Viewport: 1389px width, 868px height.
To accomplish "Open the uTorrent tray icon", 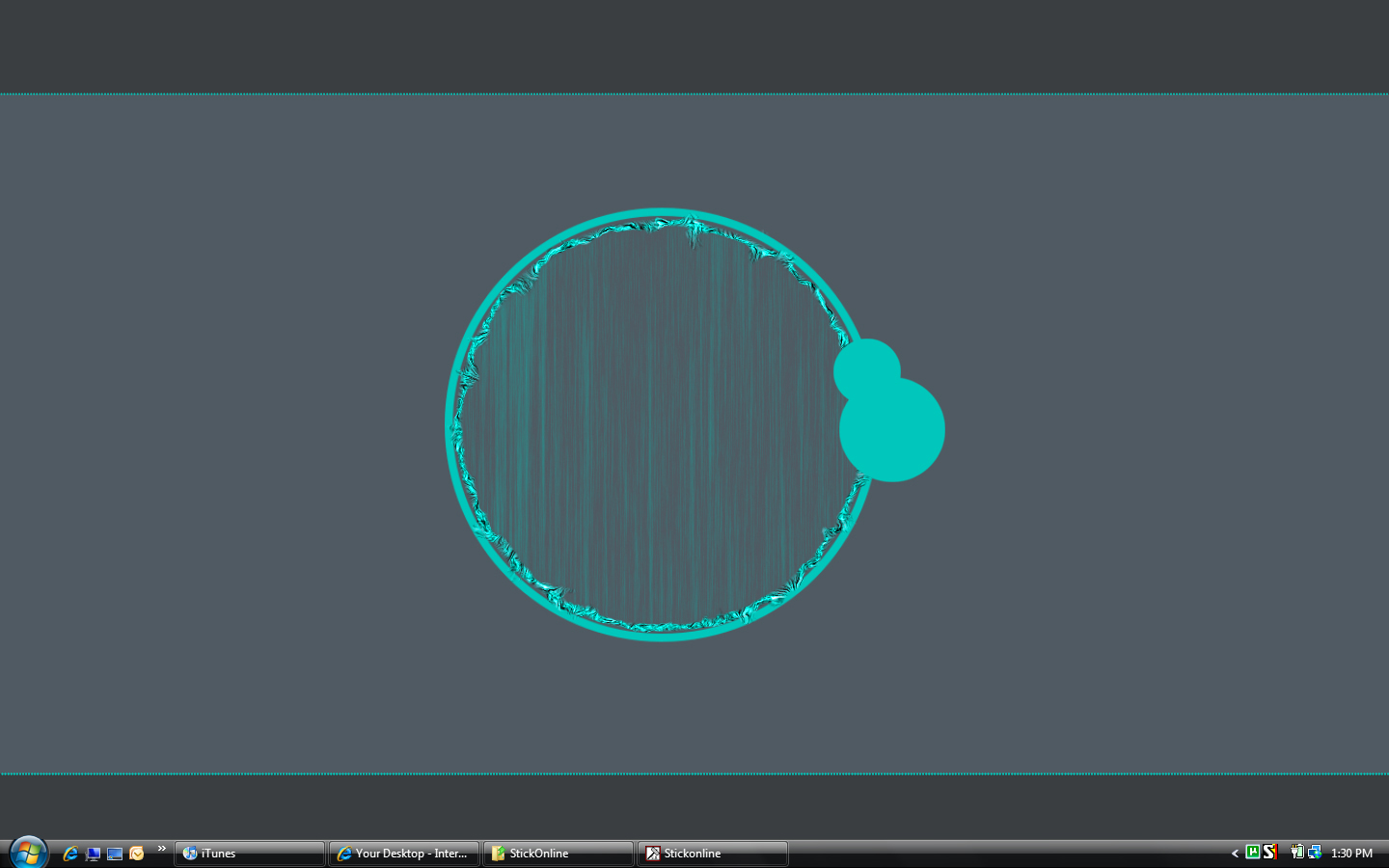I will [1253, 852].
